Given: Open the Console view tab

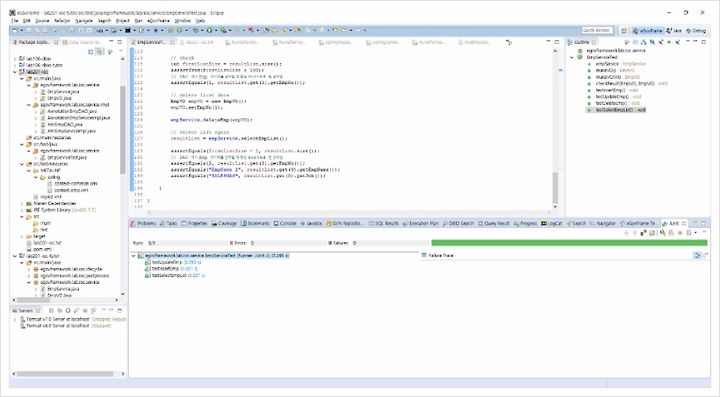Looking at the screenshot, I should click(285, 223).
